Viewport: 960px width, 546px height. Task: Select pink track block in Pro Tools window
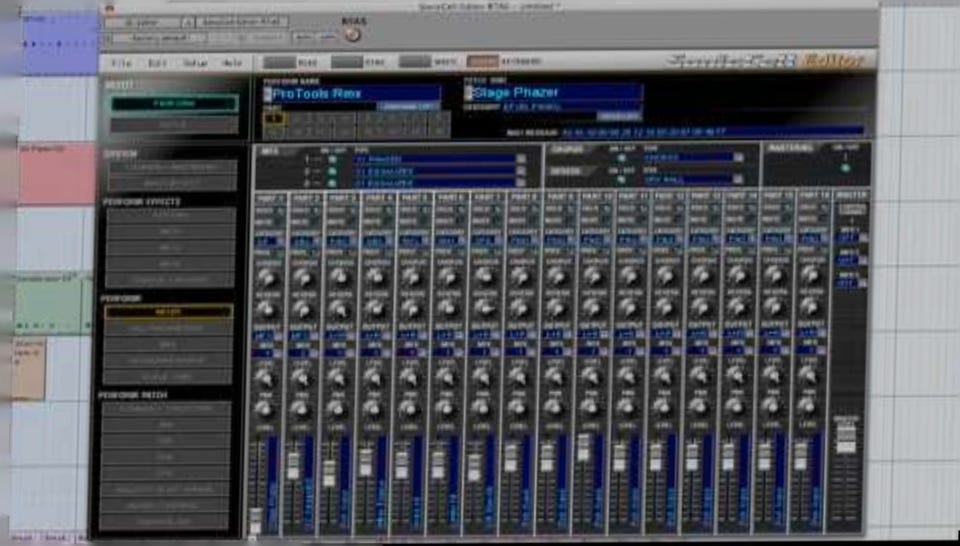[57, 175]
